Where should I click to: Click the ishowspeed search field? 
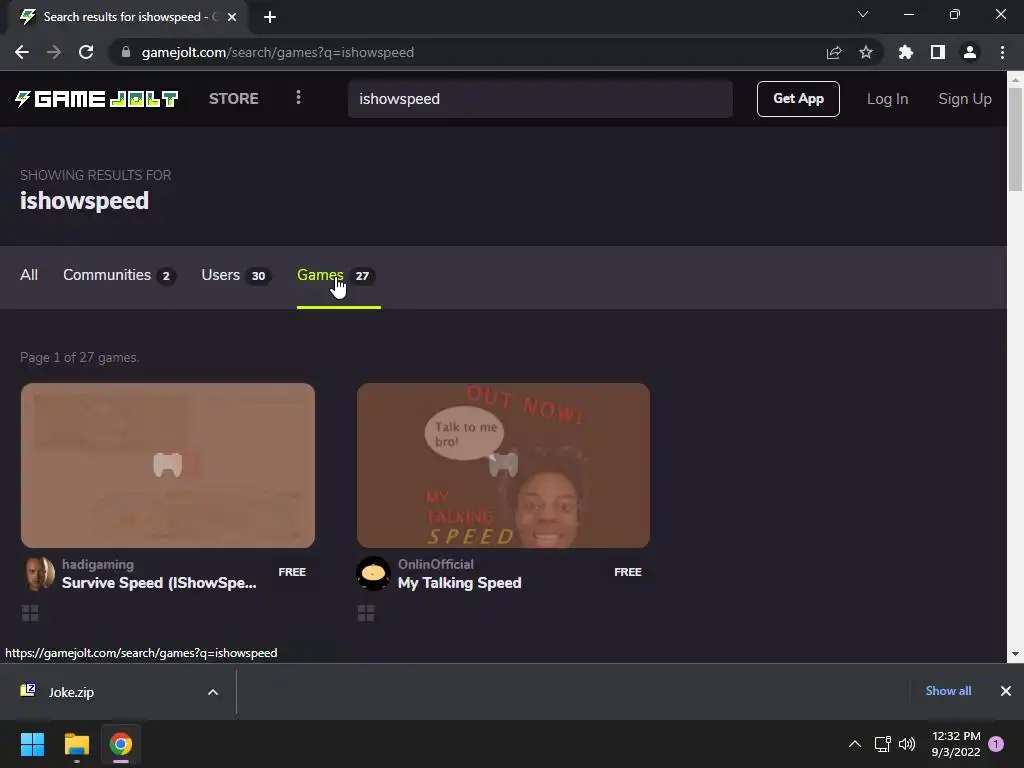coord(539,99)
